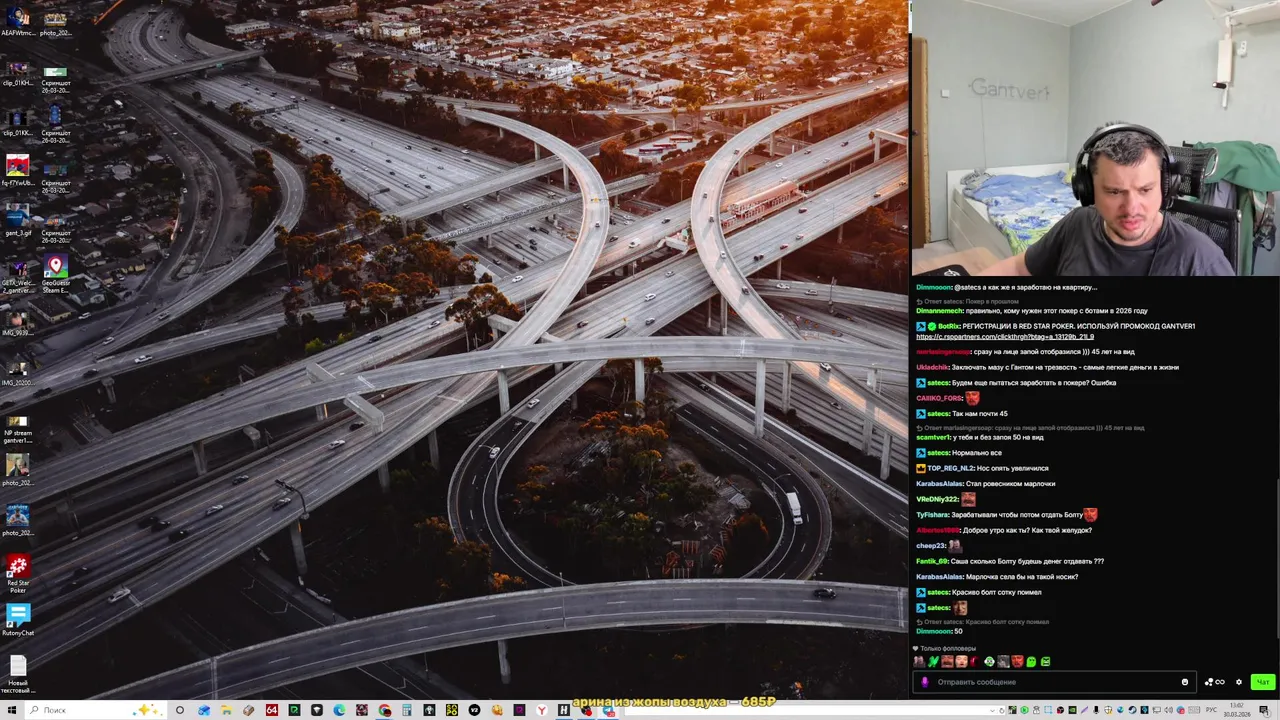Select the clip_01KH video file icon
The height and width of the screenshot is (720, 1280).
[x=17, y=72]
